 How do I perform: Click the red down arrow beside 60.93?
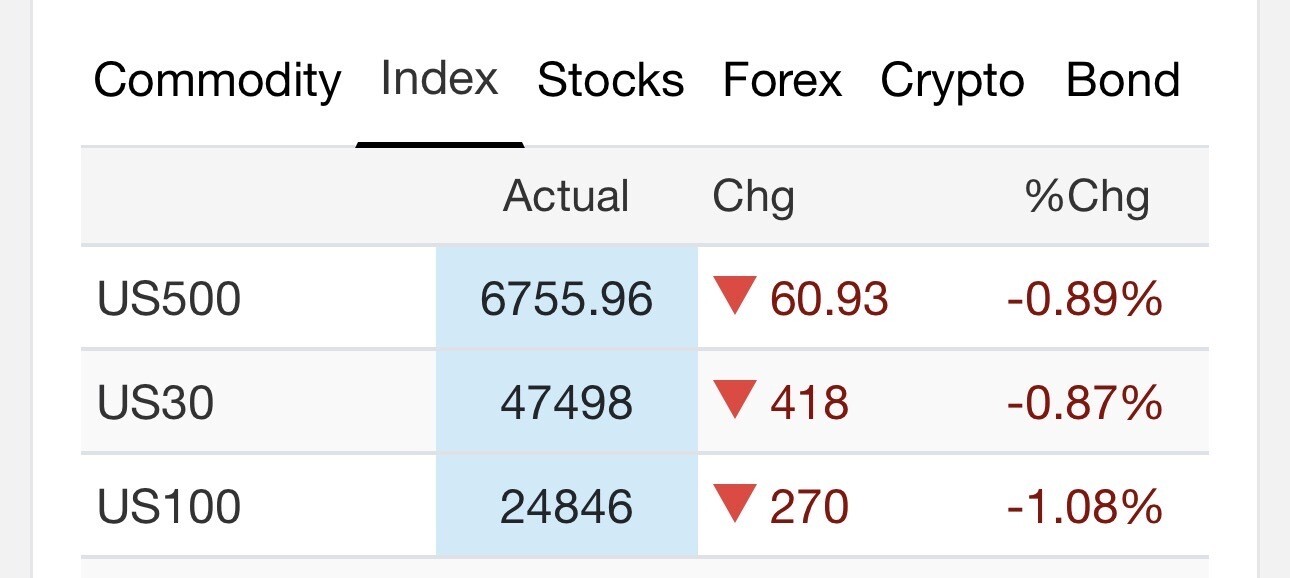pos(734,296)
